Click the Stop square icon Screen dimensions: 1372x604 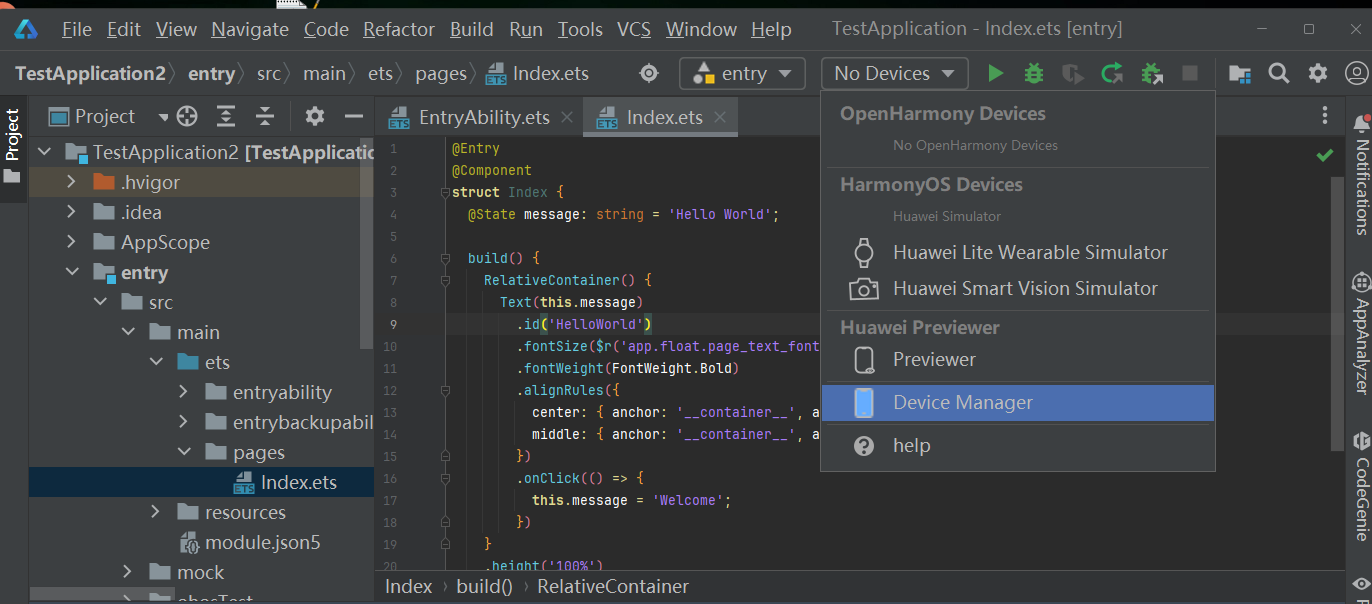click(x=1190, y=73)
